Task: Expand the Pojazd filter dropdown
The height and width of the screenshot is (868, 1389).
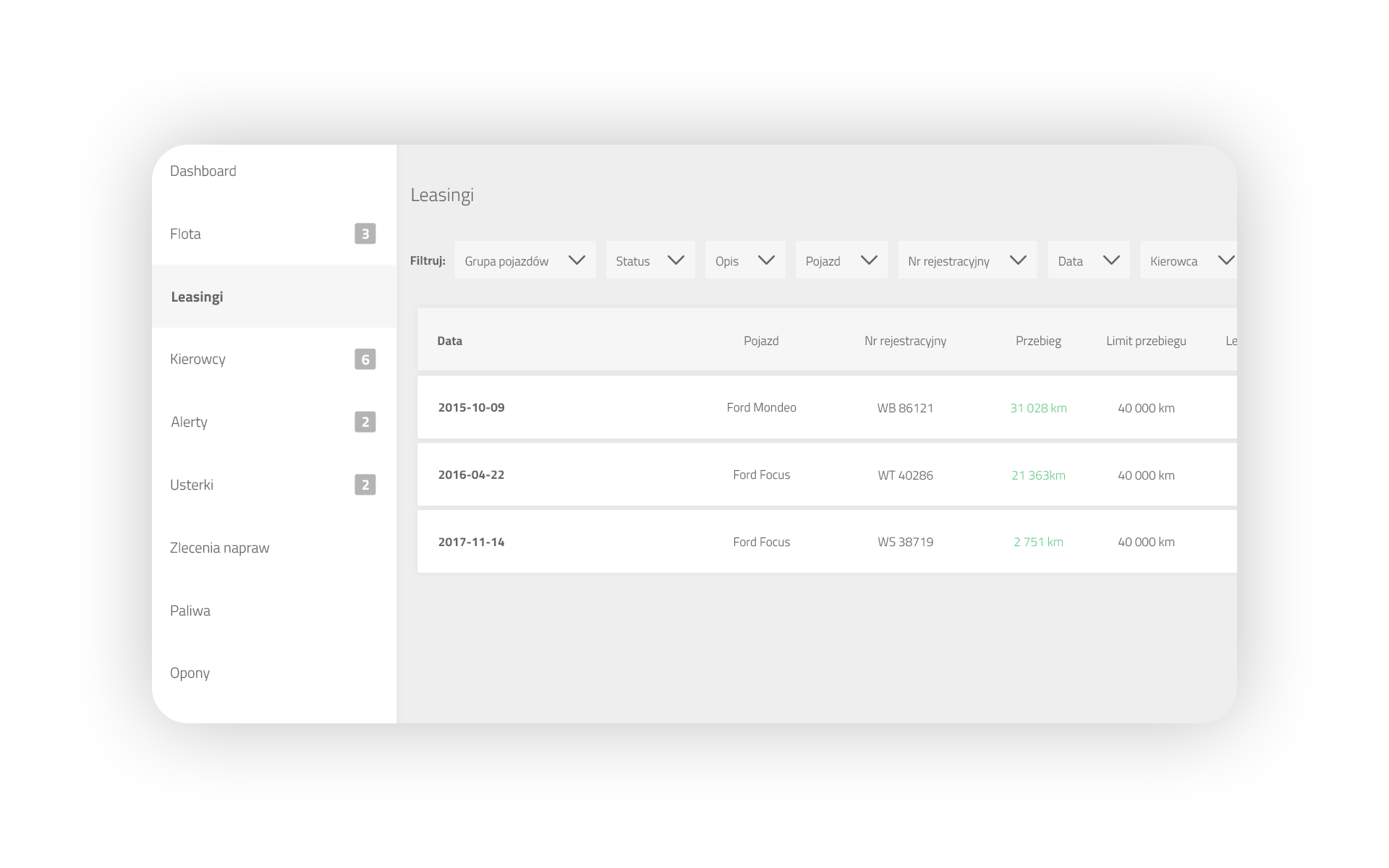Action: click(841, 260)
